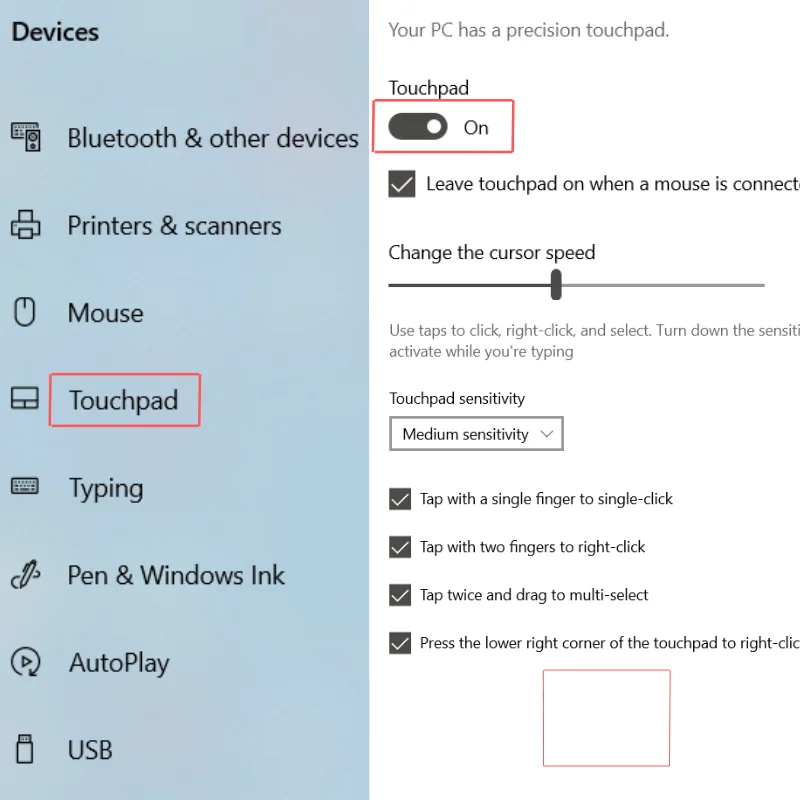This screenshot has height=800, width=800.
Task: Uncheck Tap twice and drag to multi-select
Action: tap(400, 595)
